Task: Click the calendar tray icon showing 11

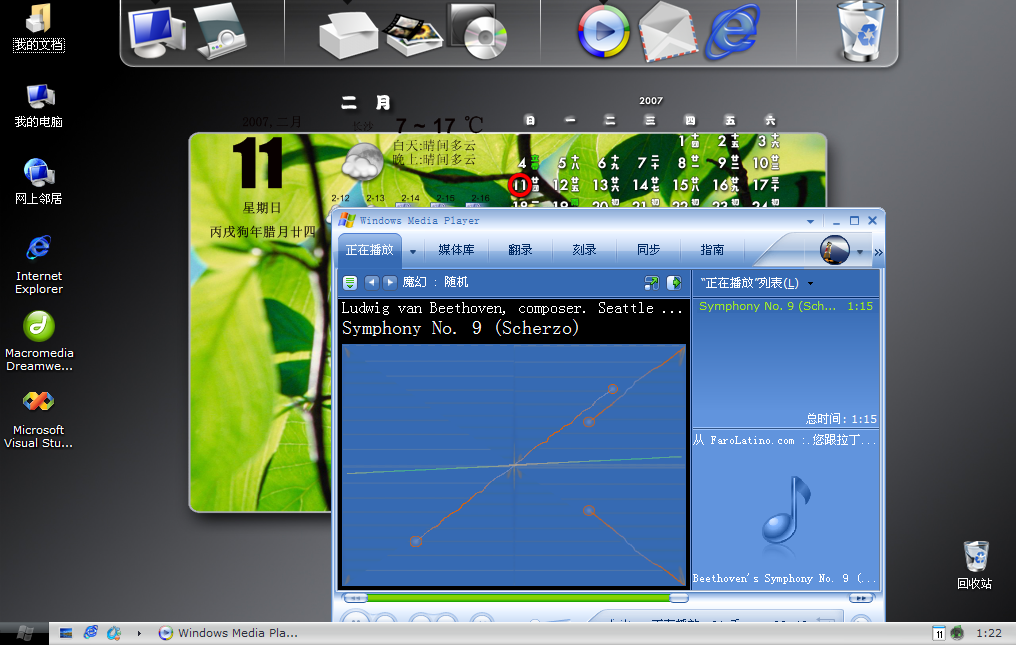Action: point(938,633)
